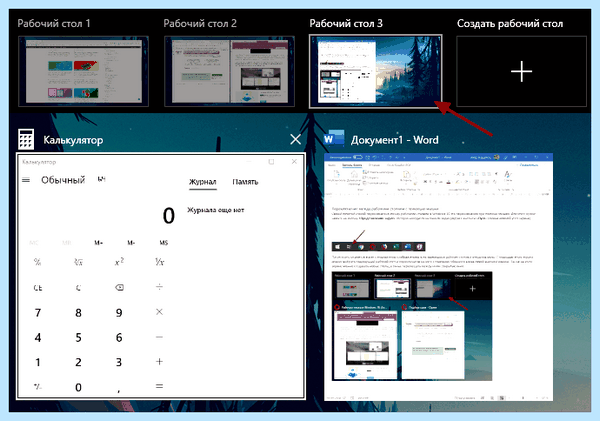Click the C clear key

[x=78, y=287]
